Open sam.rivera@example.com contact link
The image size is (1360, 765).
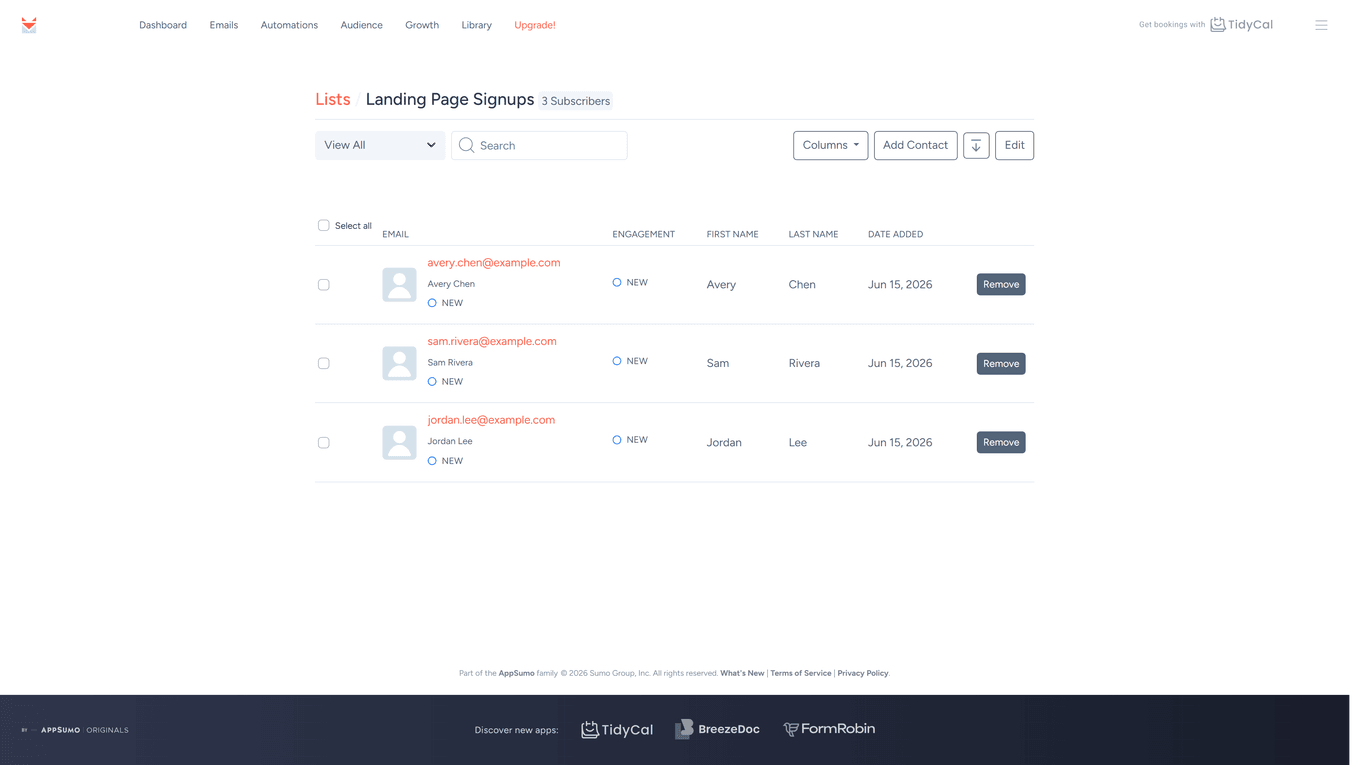(x=492, y=341)
